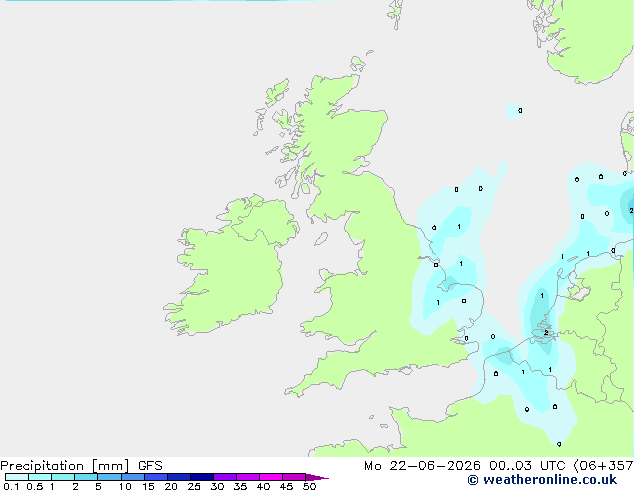Image resolution: width=634 pixels, height=490 pixels.
Task: Click the forecast date 22-06-2026 label
Action: 435,466
